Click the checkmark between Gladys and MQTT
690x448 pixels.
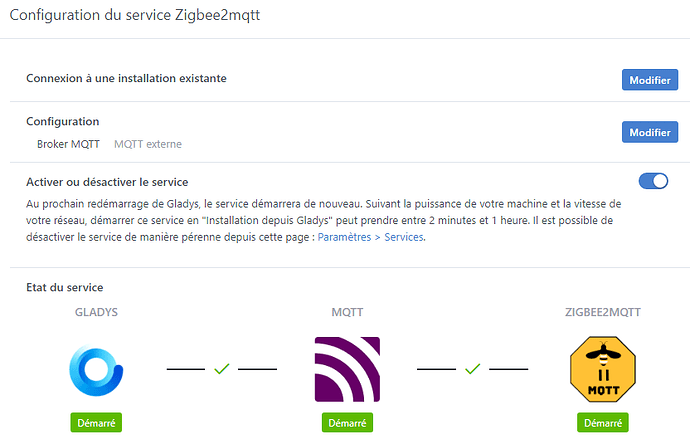pos(222,369)
